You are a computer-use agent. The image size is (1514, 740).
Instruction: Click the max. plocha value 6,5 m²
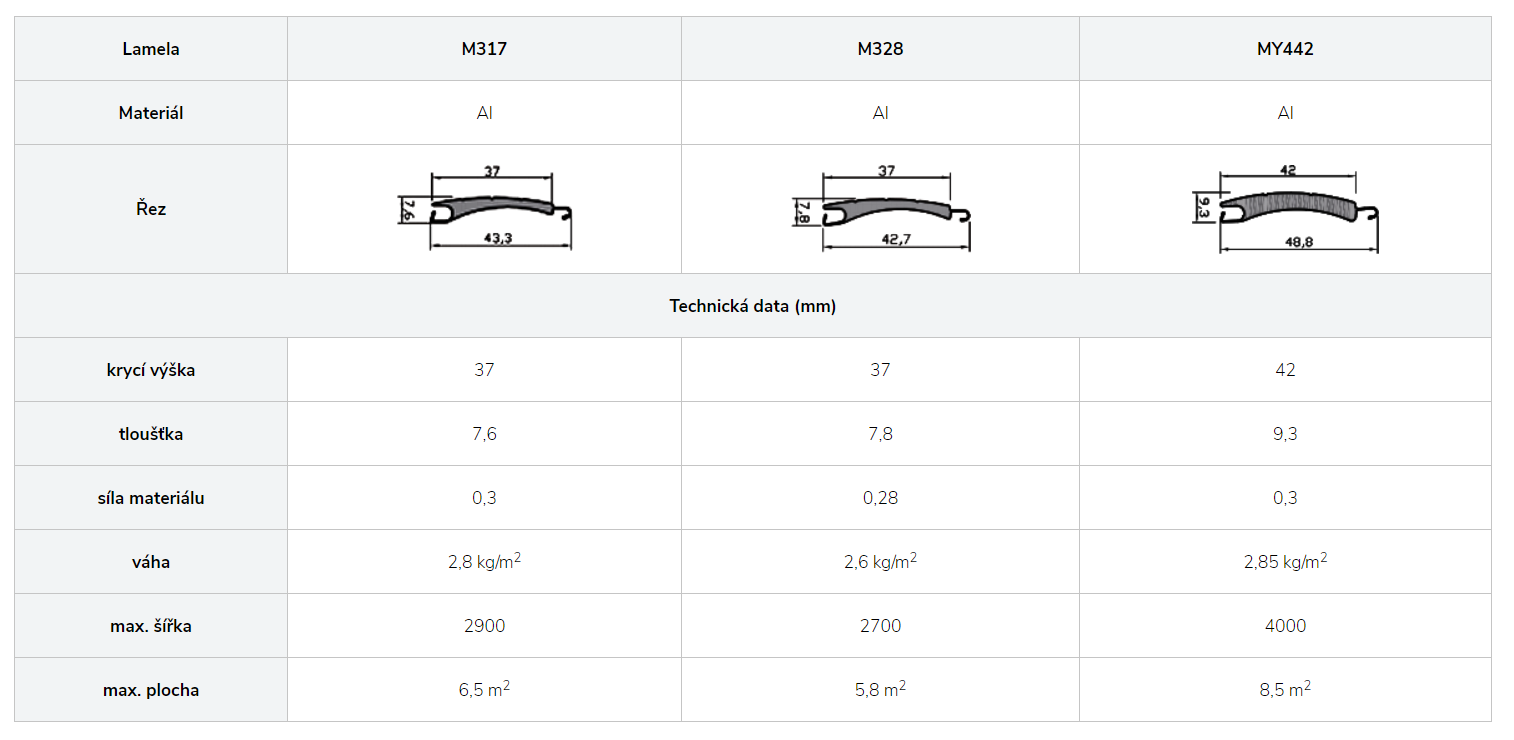click(484, 689)
